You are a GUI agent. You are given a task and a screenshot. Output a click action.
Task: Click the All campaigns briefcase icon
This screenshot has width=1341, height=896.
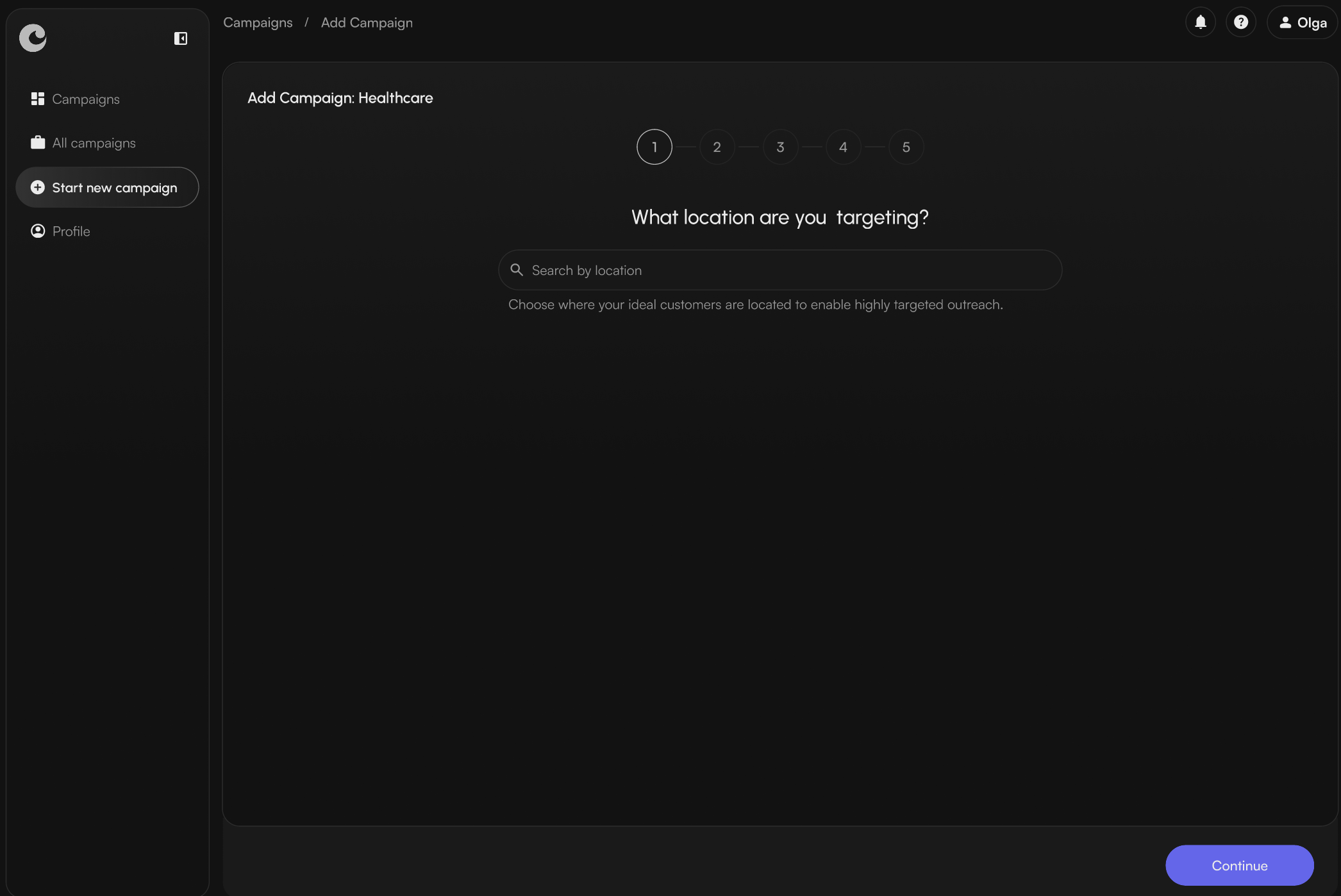pos(38,142)
